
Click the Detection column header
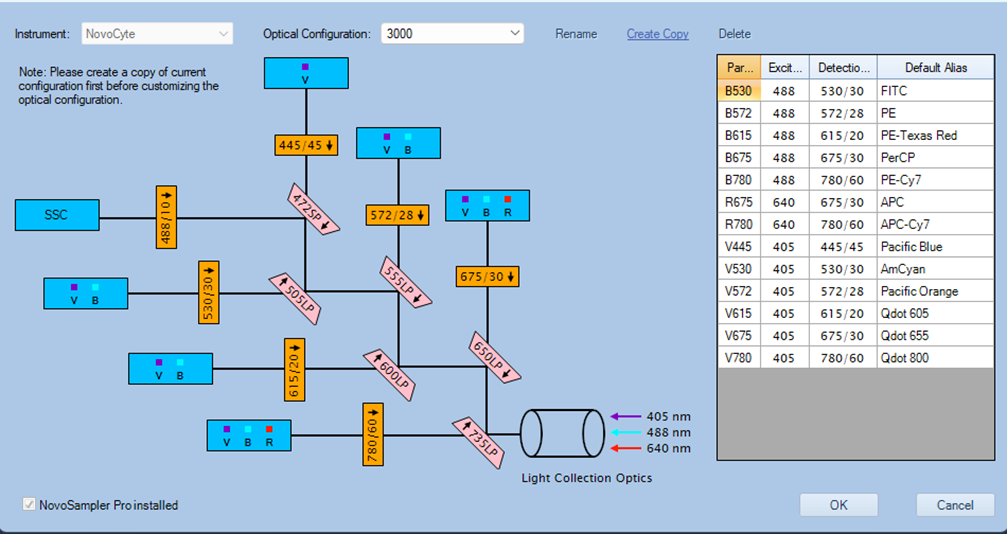pos(843,67)
